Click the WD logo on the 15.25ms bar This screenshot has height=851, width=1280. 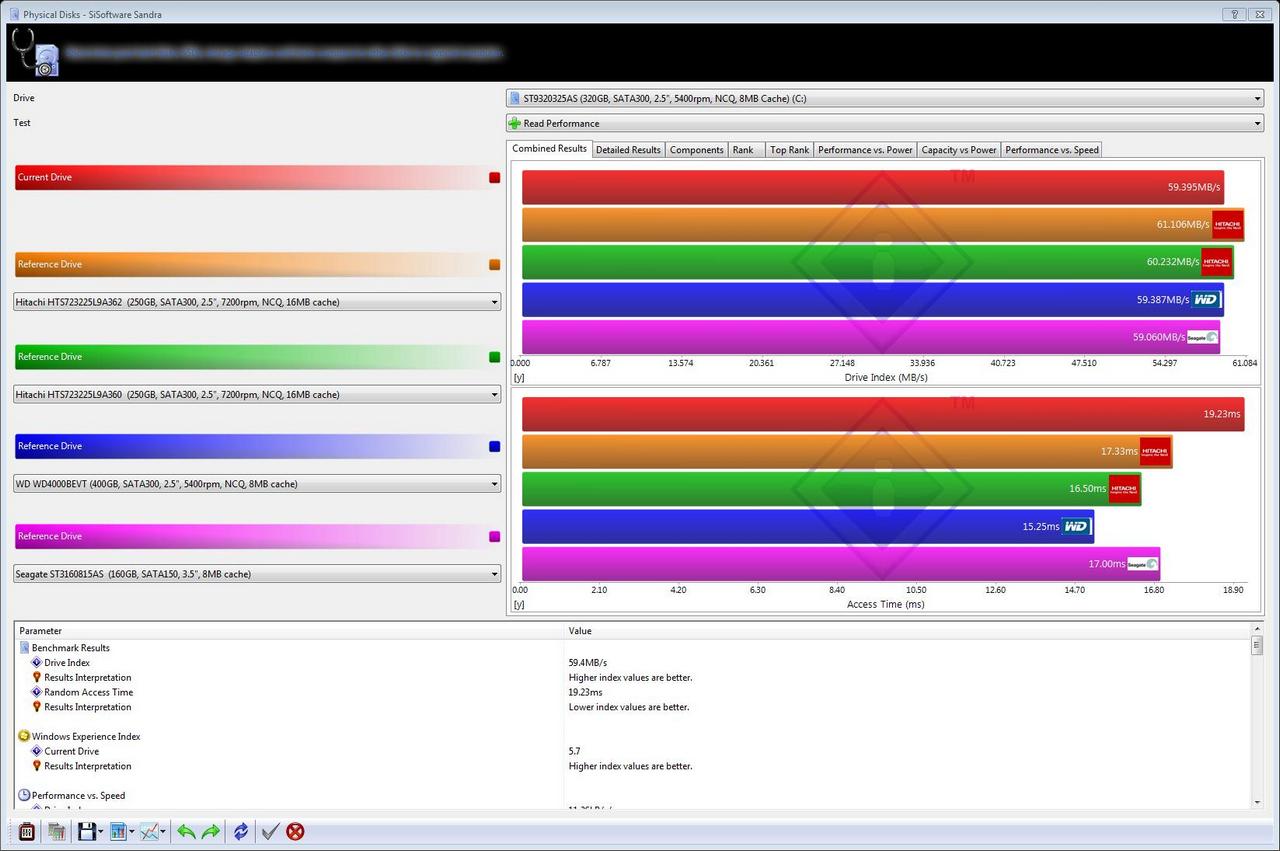click(1076, 526)
